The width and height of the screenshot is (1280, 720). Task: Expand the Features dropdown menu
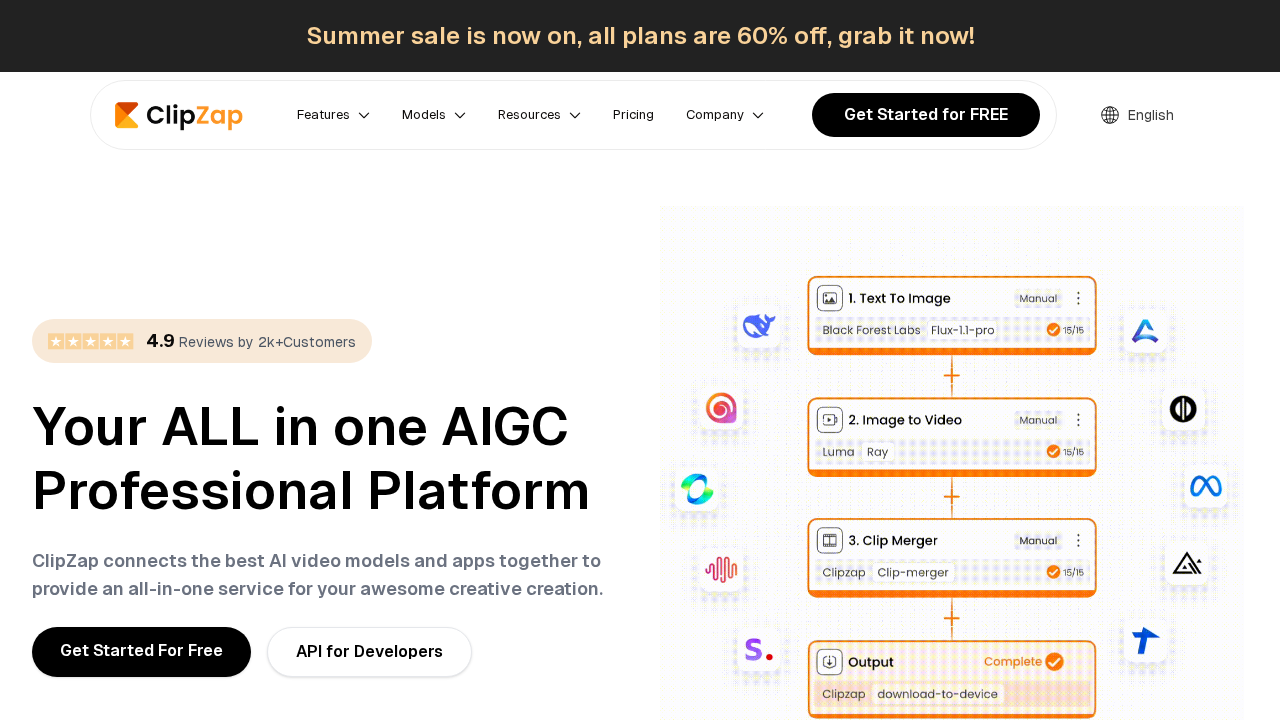coord(333,115)
